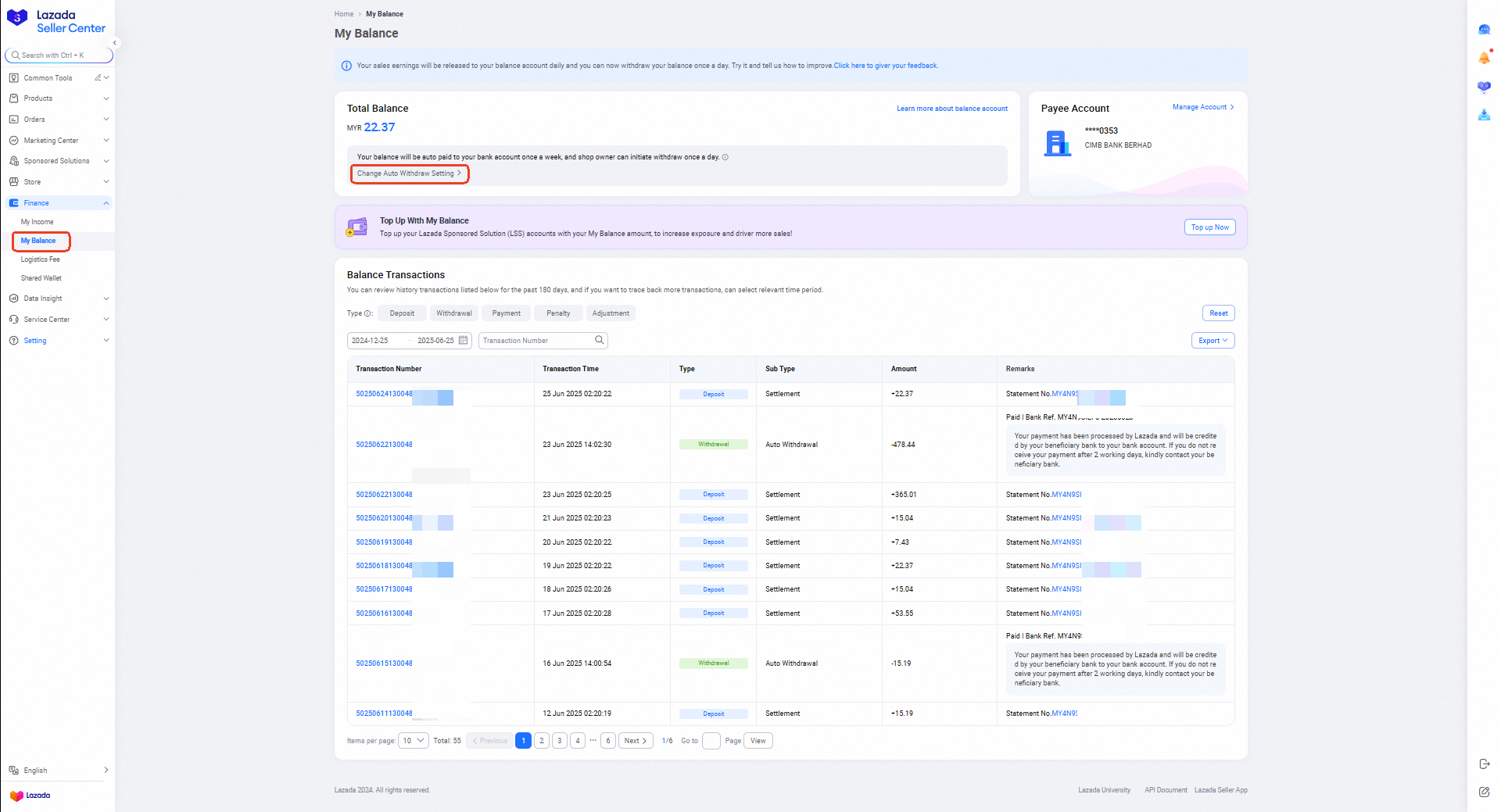Open Manage Account for the payee
The width and height of the screenshot is (1501, 812).
1201,107
